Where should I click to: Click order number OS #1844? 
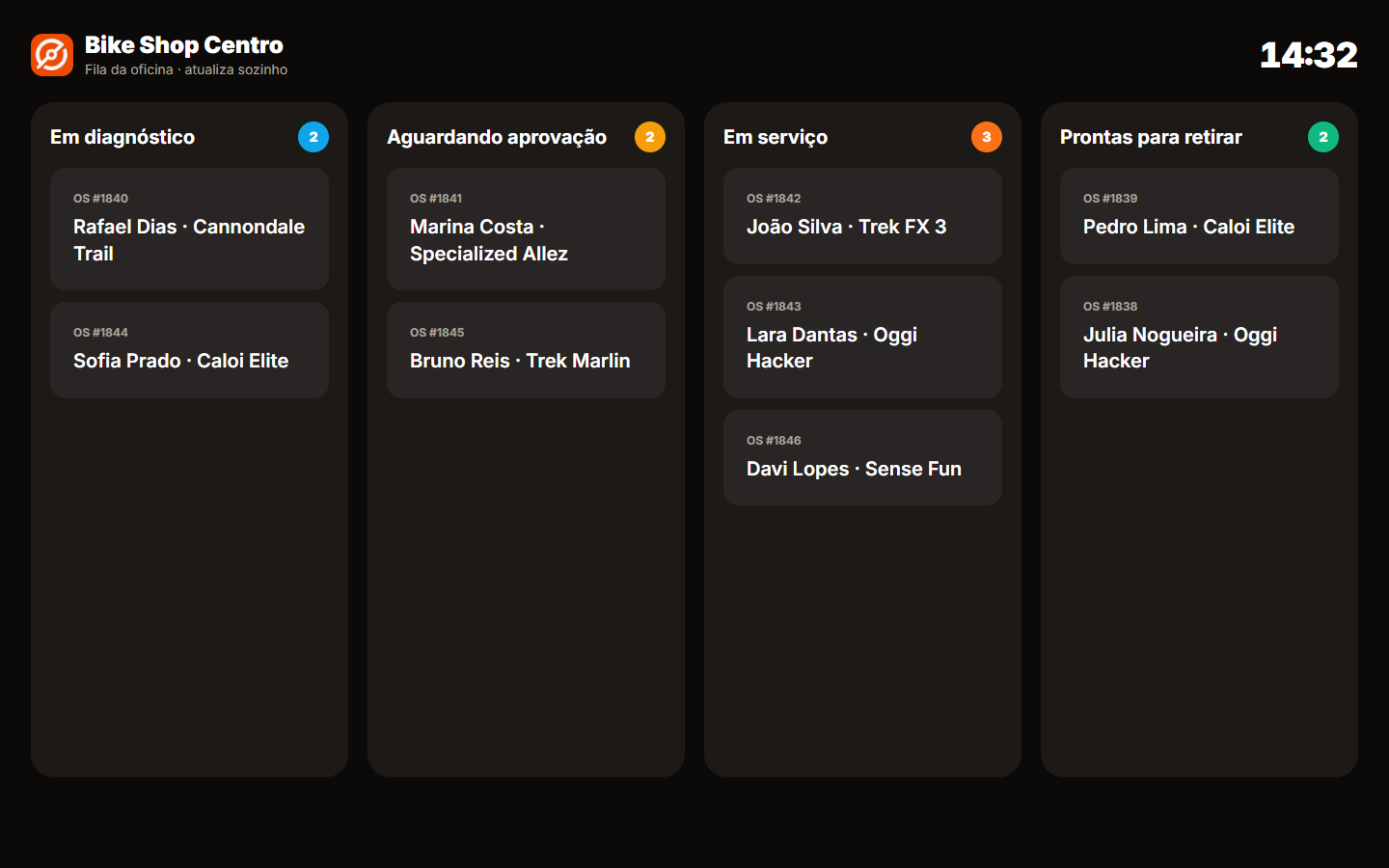100,333
